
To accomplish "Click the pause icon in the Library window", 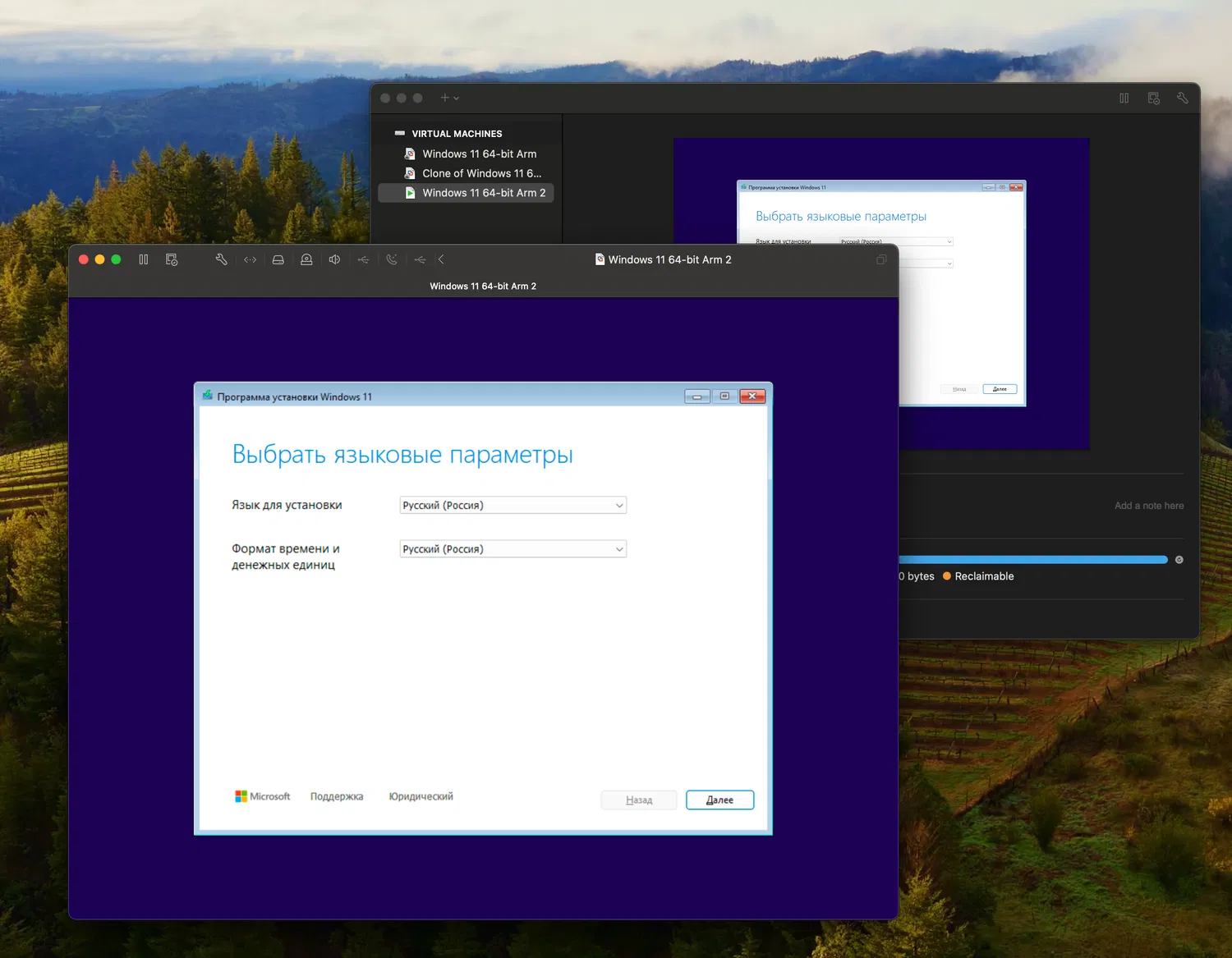I will tap(1124, 98).
